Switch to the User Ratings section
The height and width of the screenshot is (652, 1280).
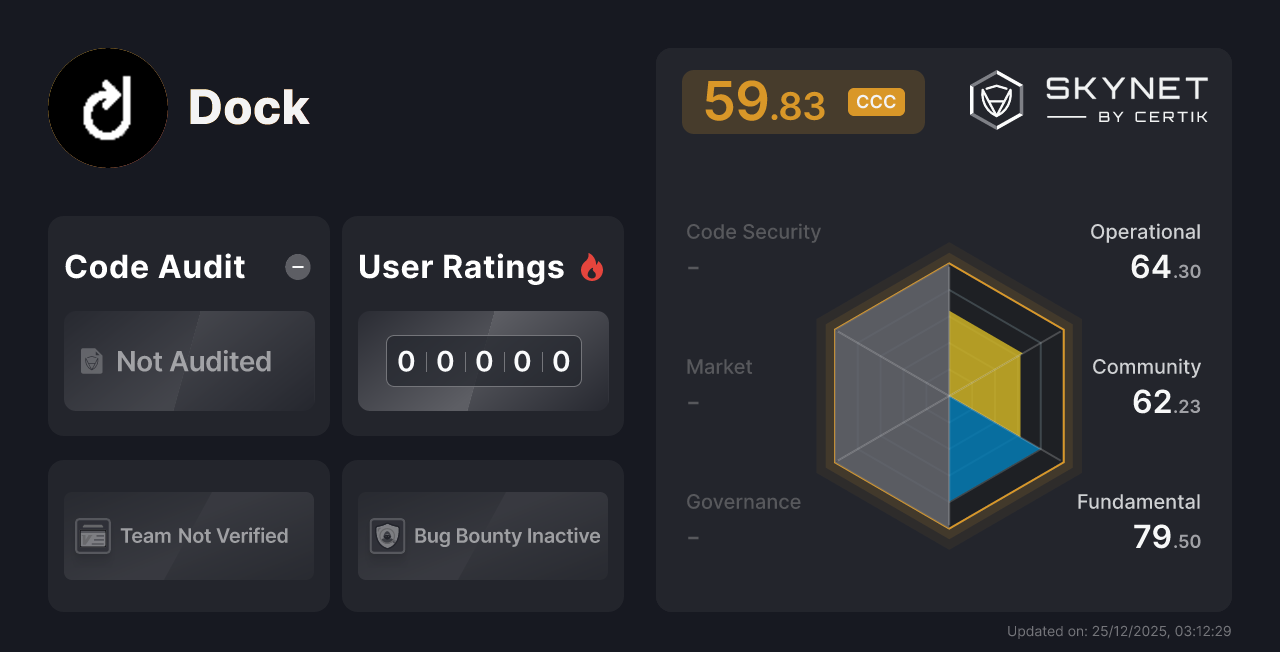[x=461, y=266]
